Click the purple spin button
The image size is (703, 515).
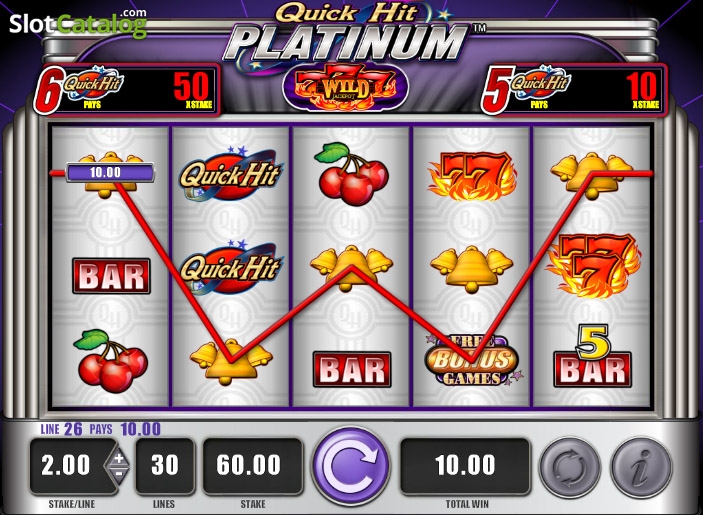pyautogui.click(x=351, y=466)
